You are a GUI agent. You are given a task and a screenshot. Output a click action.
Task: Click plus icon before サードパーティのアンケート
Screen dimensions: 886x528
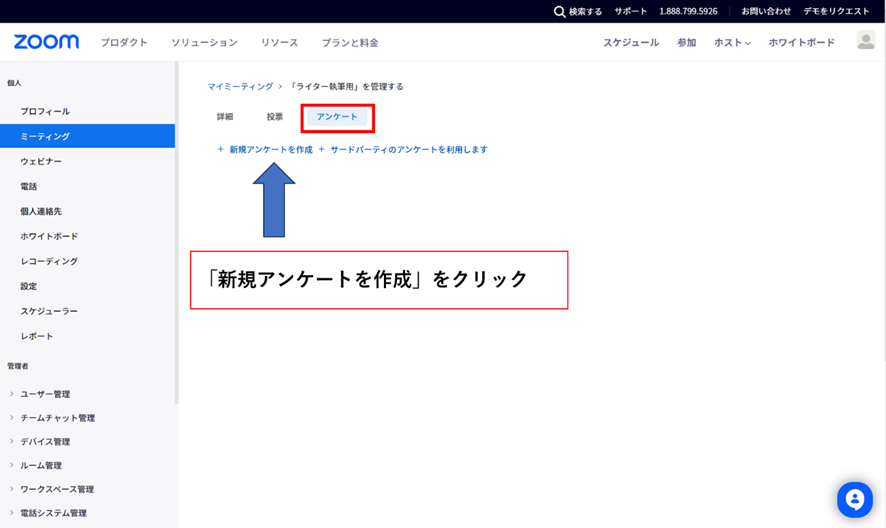click(322, 149)
